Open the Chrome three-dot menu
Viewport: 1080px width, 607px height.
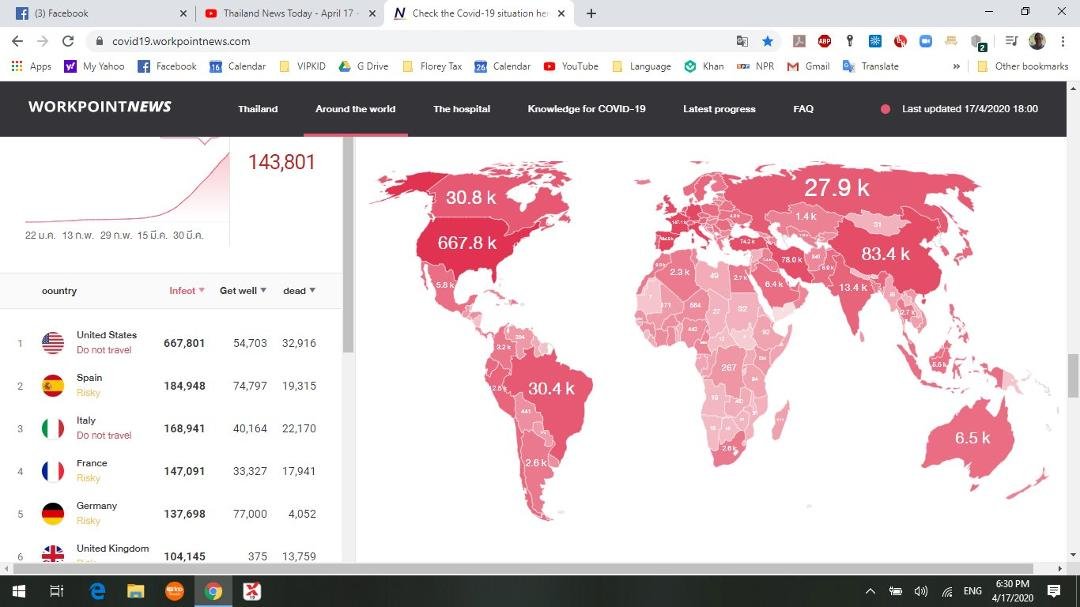point(1063,41)
